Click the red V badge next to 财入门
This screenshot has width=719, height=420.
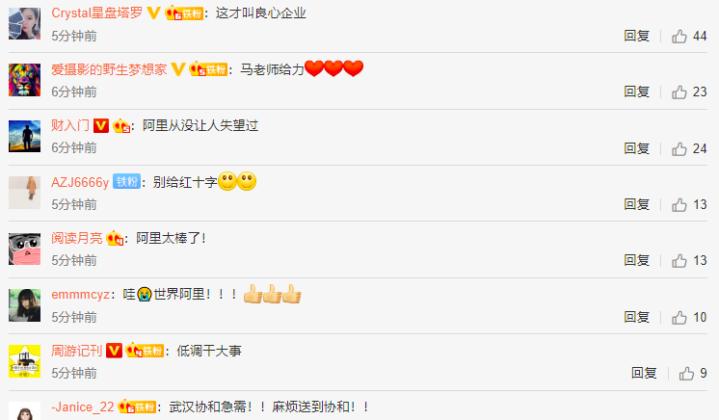coord(101,125)
